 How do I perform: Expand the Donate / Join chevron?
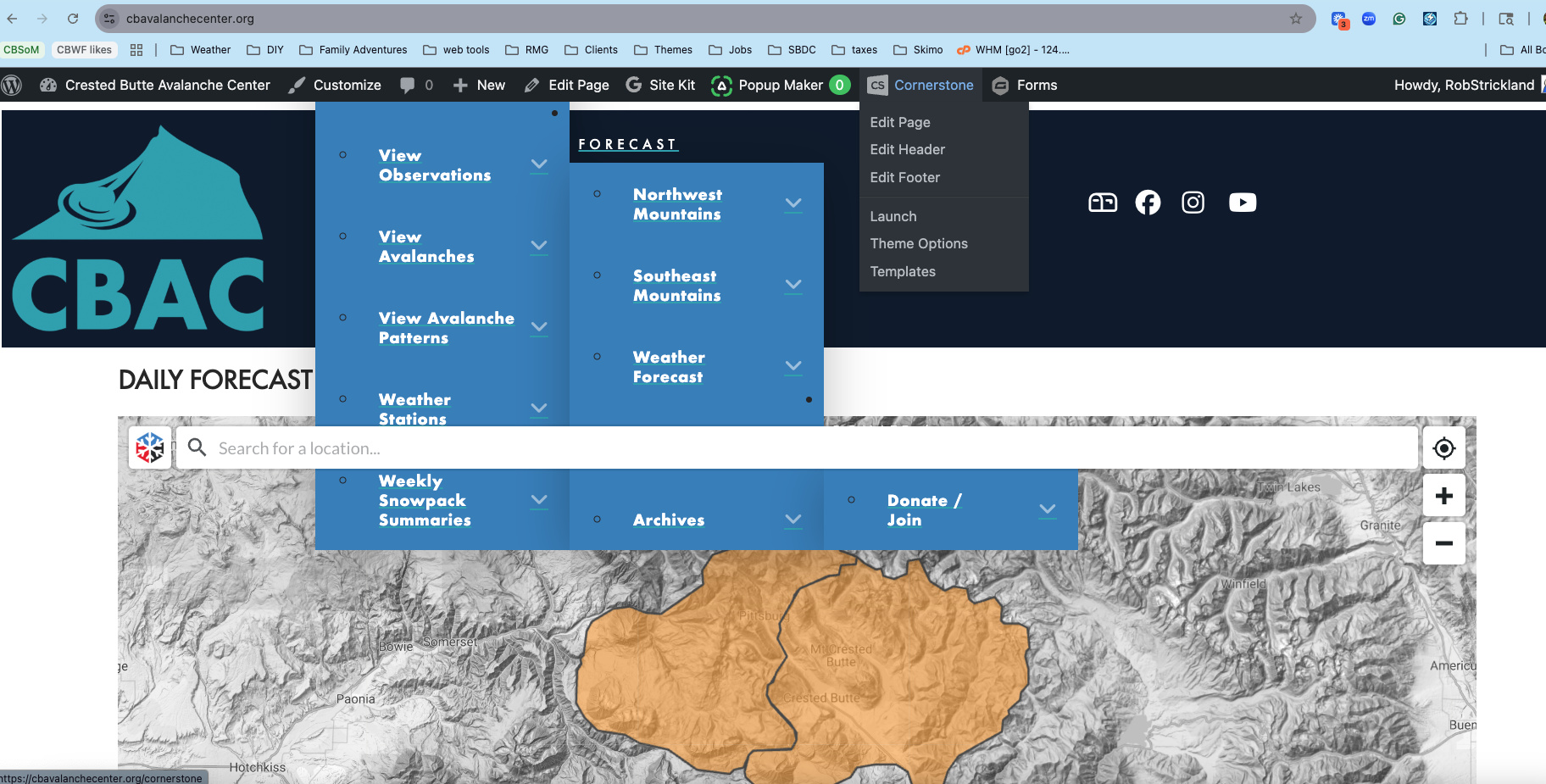[x=1047, y=509]
